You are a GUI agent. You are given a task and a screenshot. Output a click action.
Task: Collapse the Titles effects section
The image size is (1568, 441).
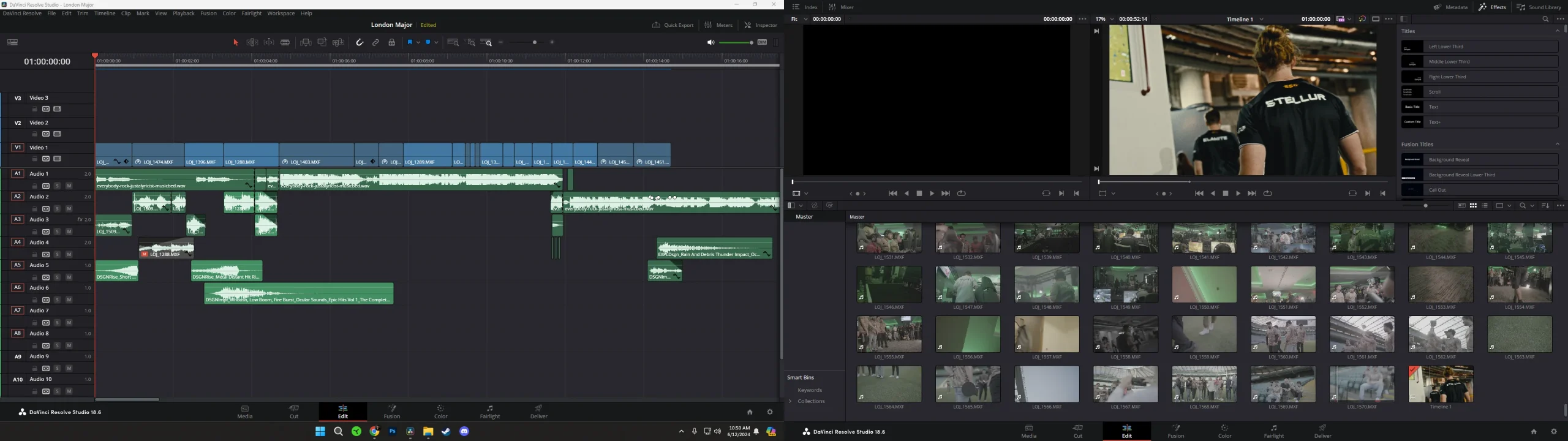pyautogui.click(x=1558, y=31)
